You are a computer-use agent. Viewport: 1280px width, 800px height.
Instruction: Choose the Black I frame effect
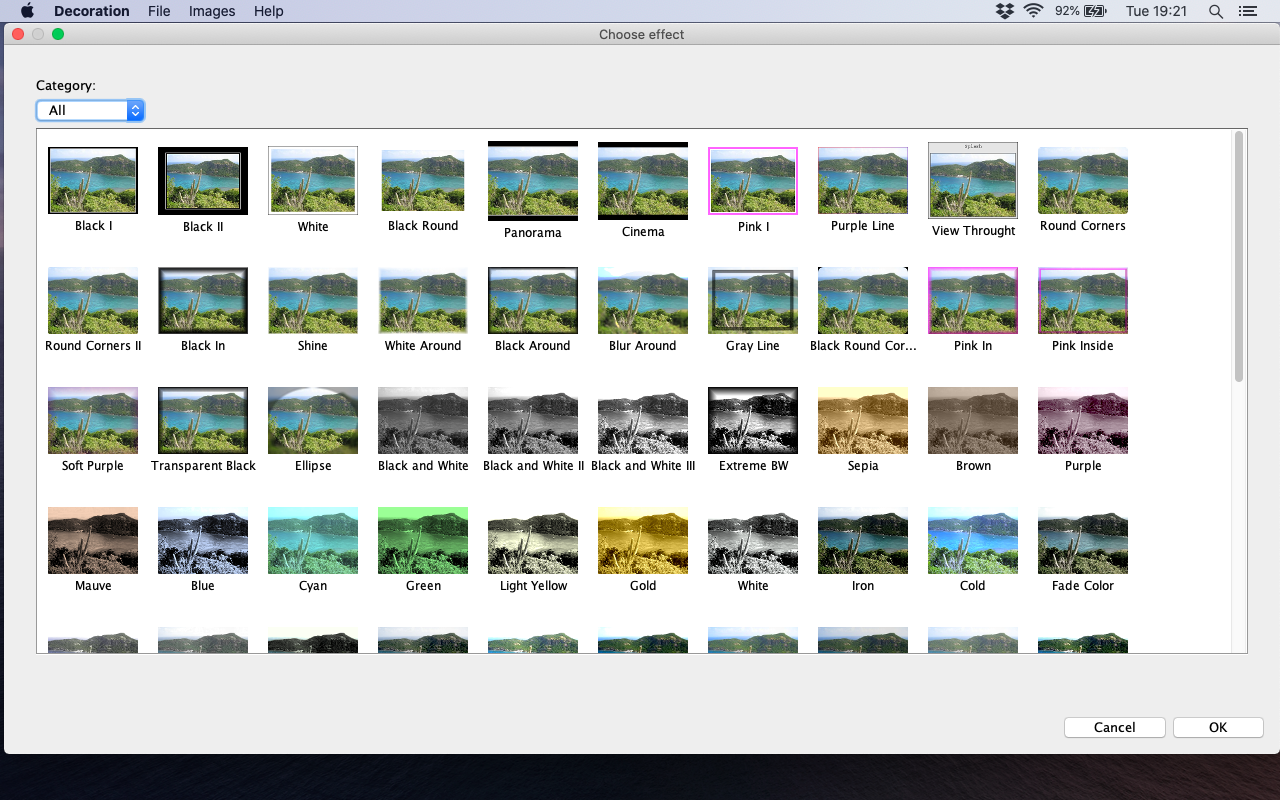click(x=93, y=180)
